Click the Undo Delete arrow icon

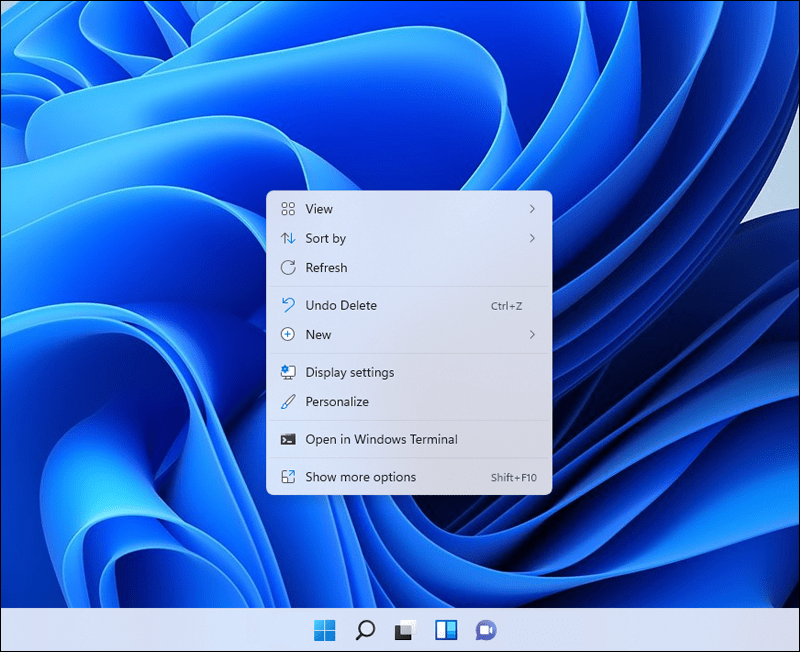[288, 305]
